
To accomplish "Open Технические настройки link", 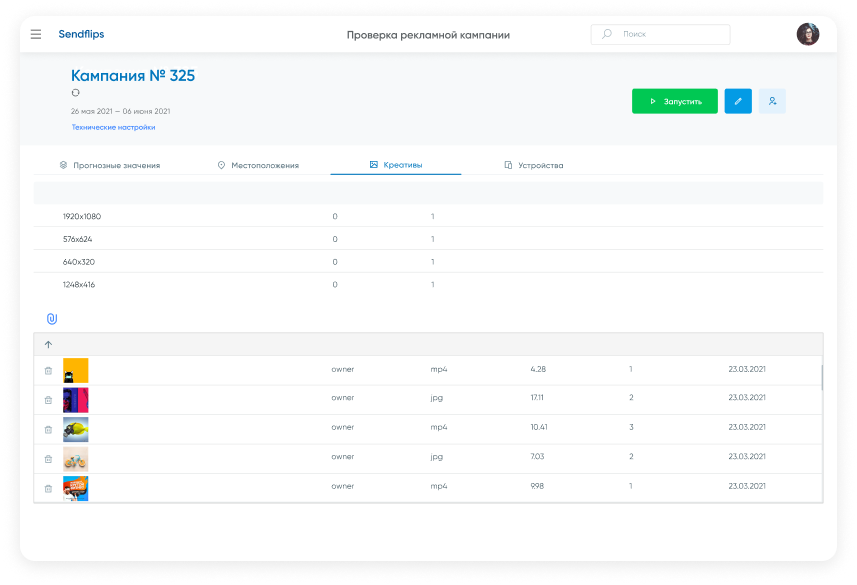I will pyautogui.click(x=113, y=127).
